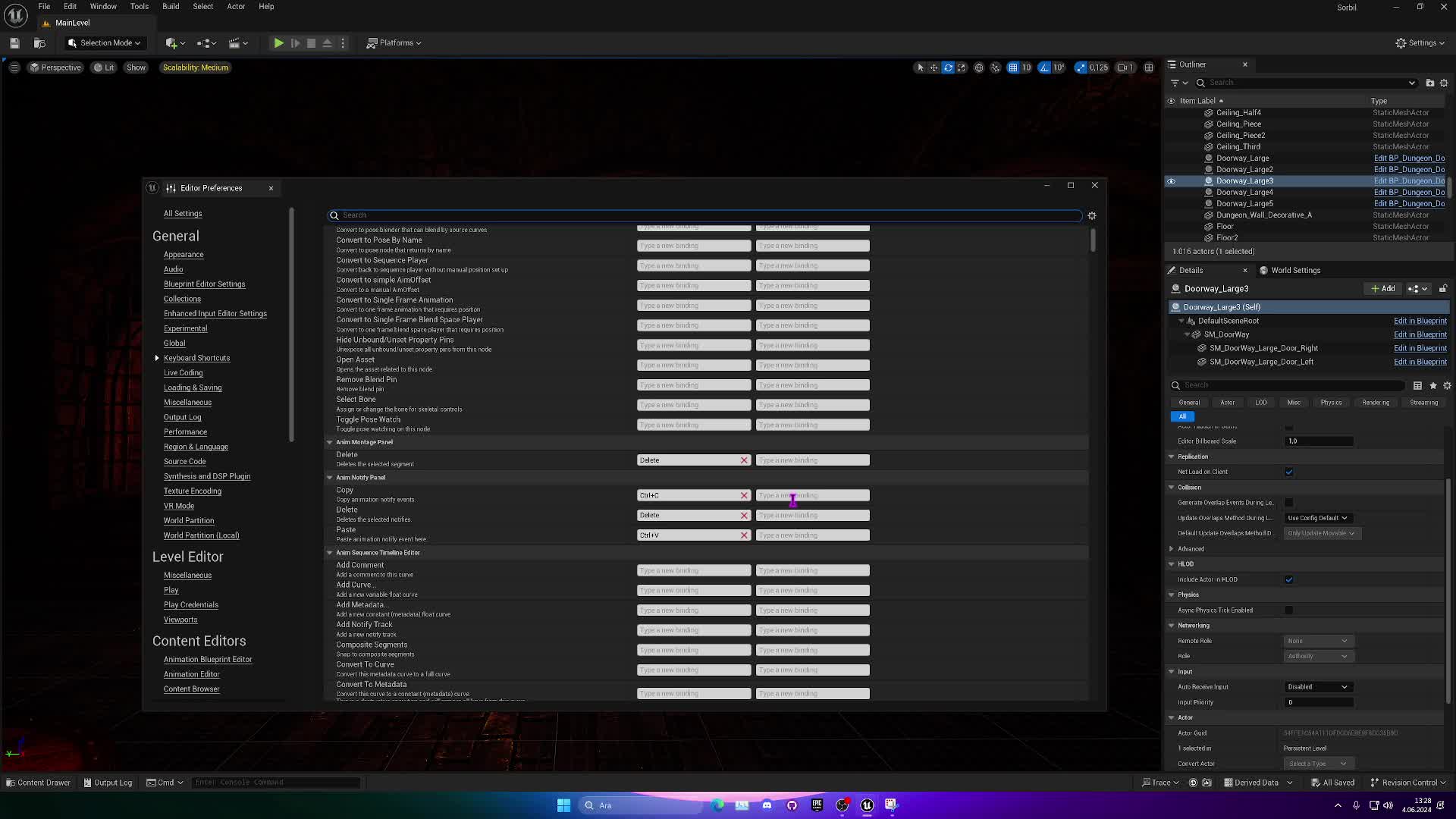Click the Keyboard Shortcuts menu item
The height and width of the screenshot is (819, 1456).
pyautogui.click(x=196, y=358)
